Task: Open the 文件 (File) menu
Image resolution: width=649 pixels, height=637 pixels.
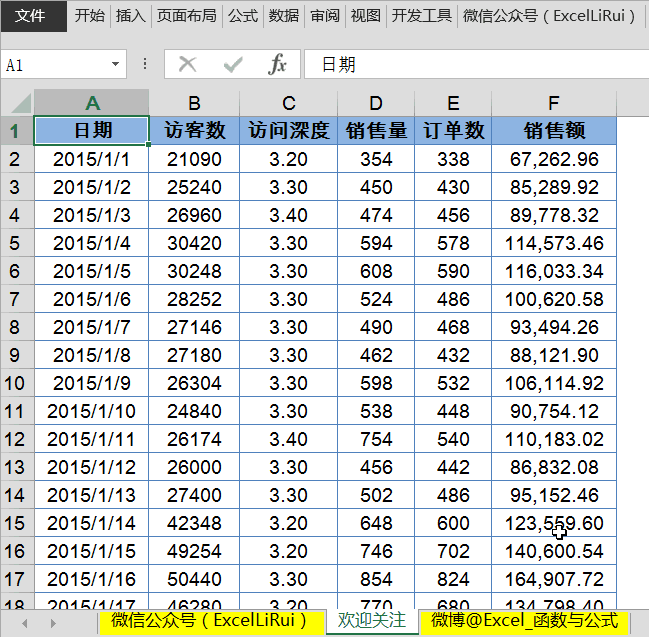Action: (x=33, y=16)
